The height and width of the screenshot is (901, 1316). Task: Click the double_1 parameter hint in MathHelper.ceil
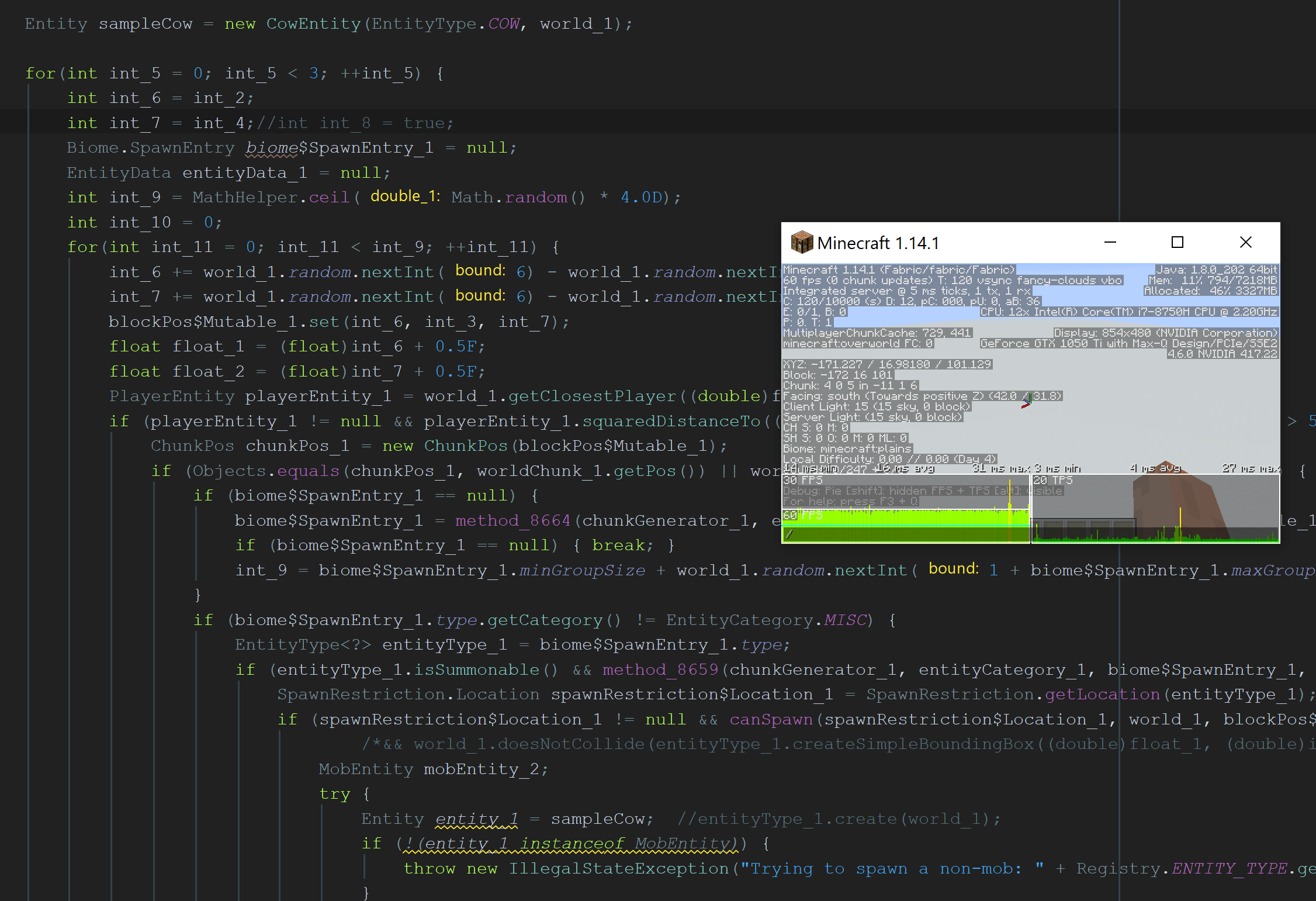coord(406,196)
